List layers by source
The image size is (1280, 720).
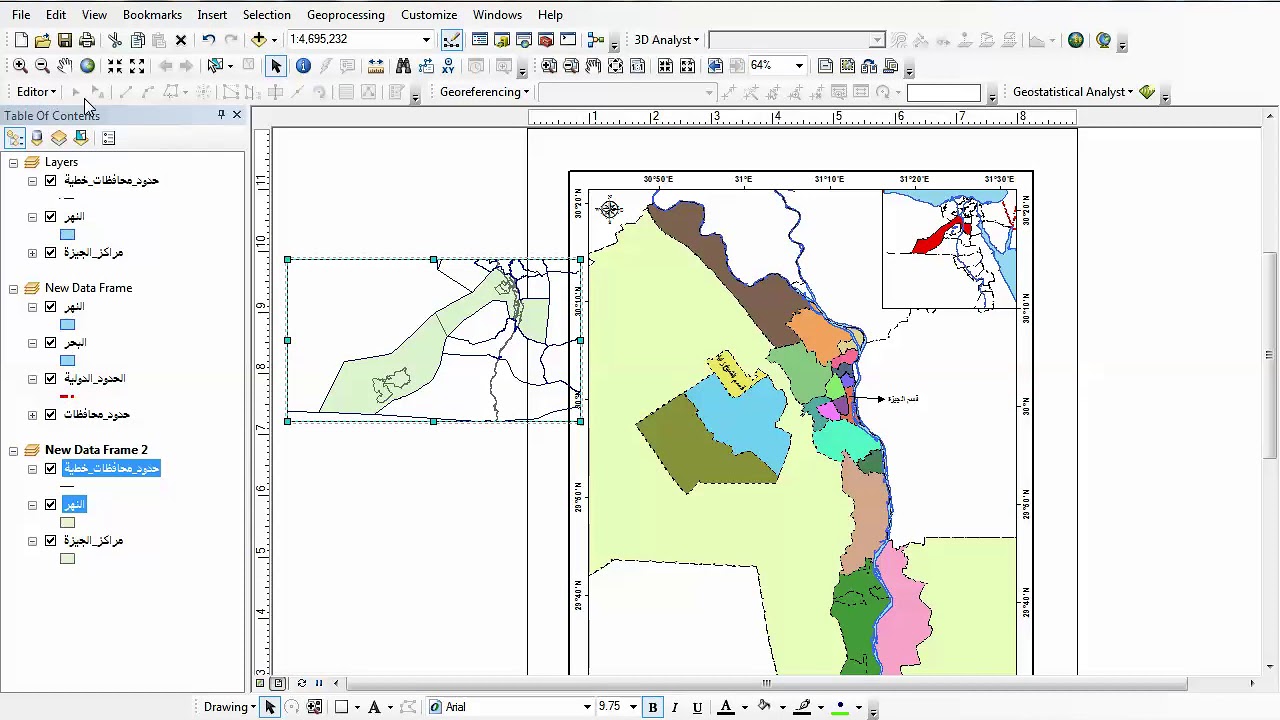(x=37, y=138)
